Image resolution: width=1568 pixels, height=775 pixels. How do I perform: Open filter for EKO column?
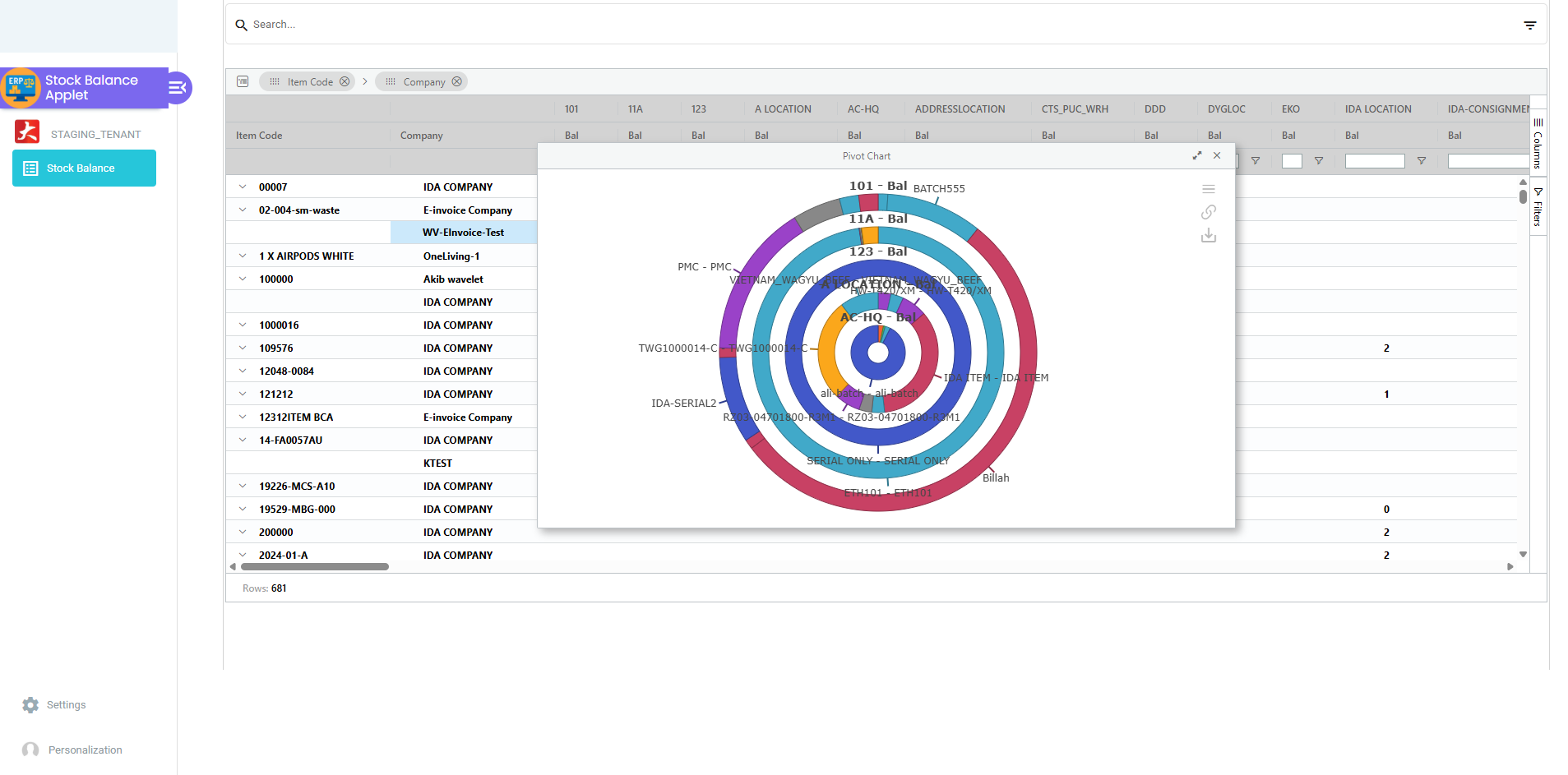click(x=1318, y=161)
